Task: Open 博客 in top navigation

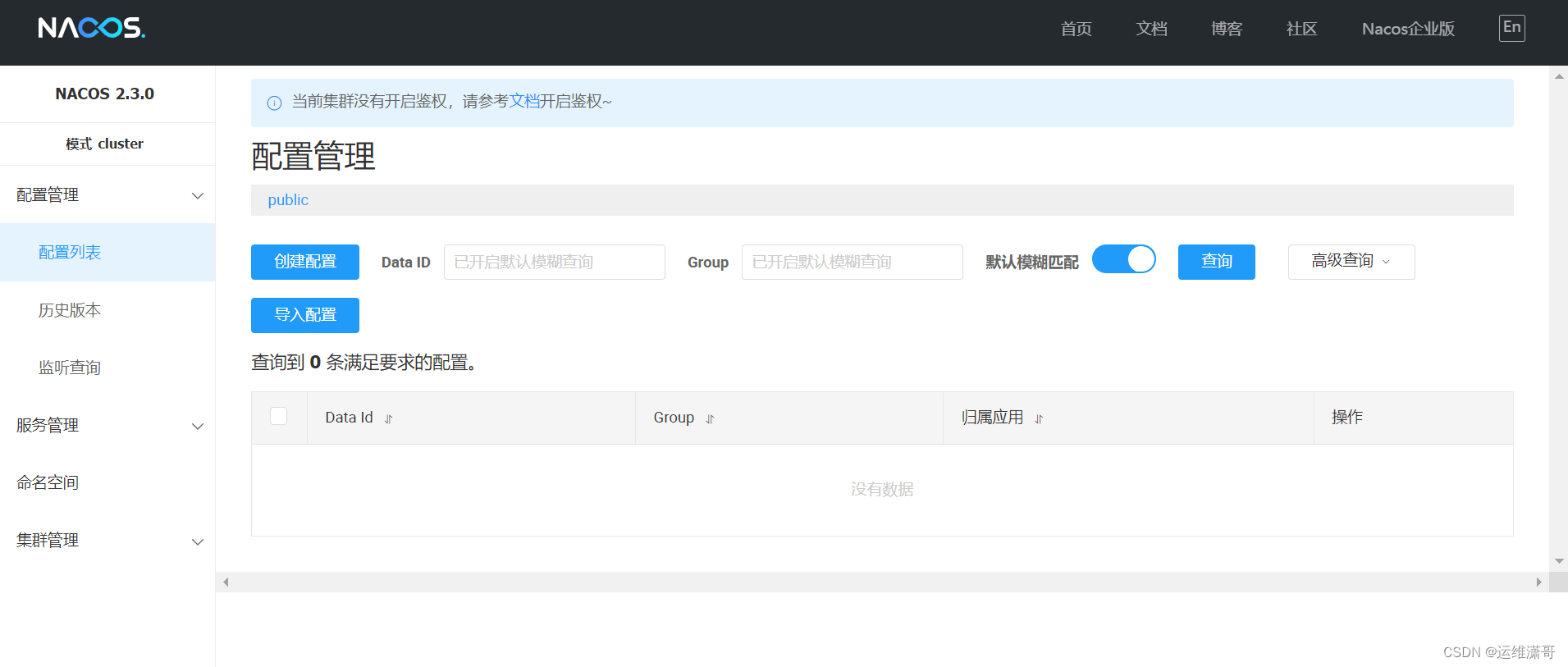Action: pos(1227,29)
